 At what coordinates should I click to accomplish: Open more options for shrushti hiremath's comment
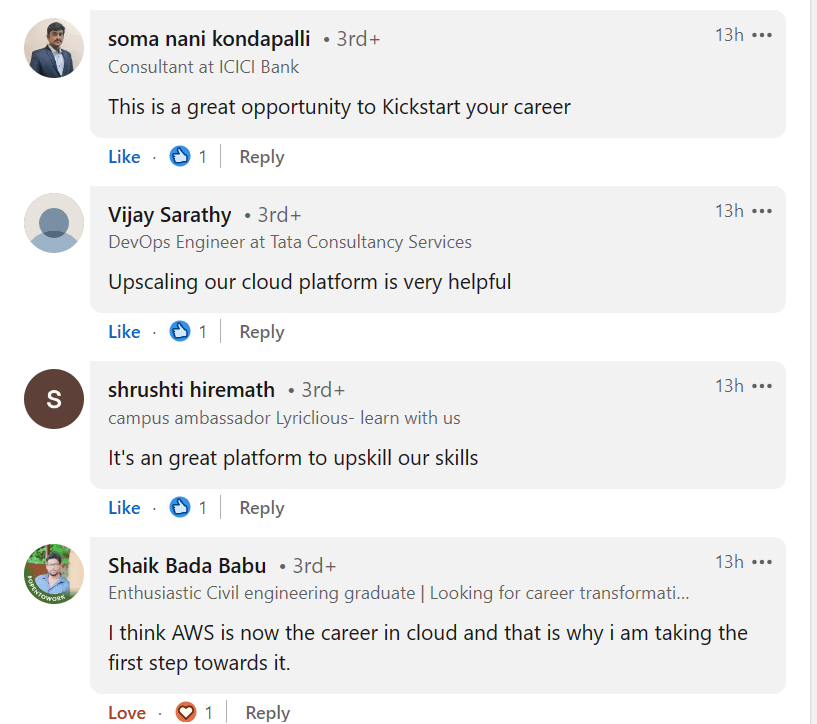[762, 386]
